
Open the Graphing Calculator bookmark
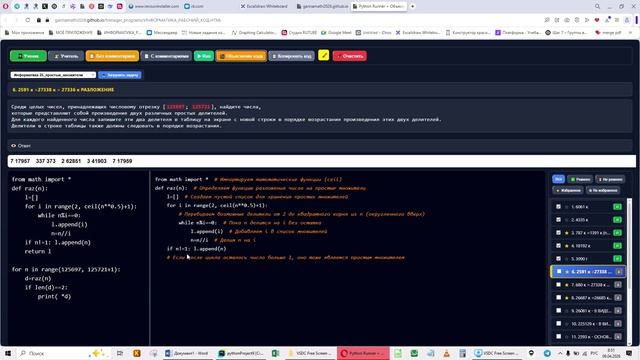point(254,33)
